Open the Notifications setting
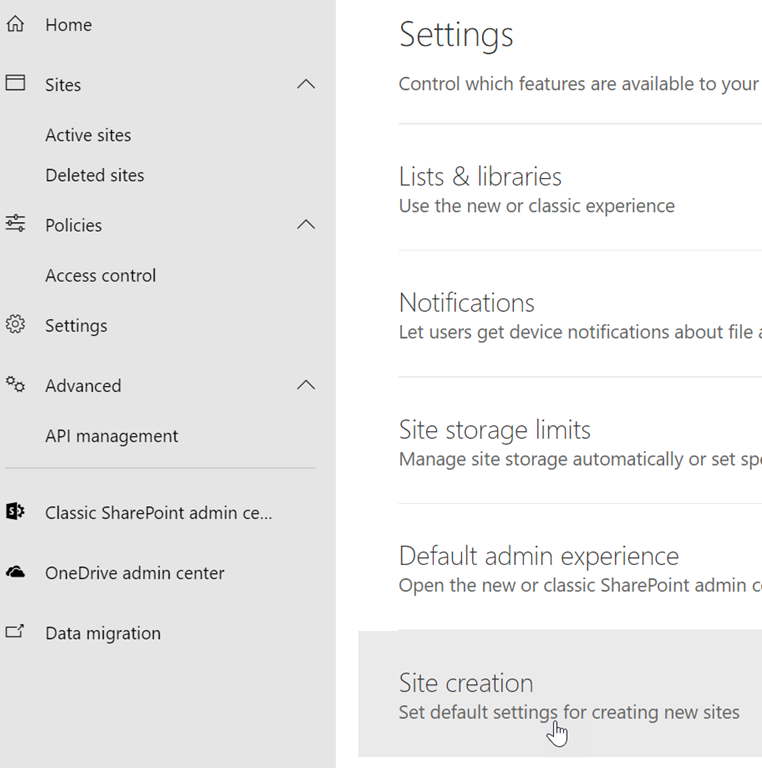 tap(467, 304)
